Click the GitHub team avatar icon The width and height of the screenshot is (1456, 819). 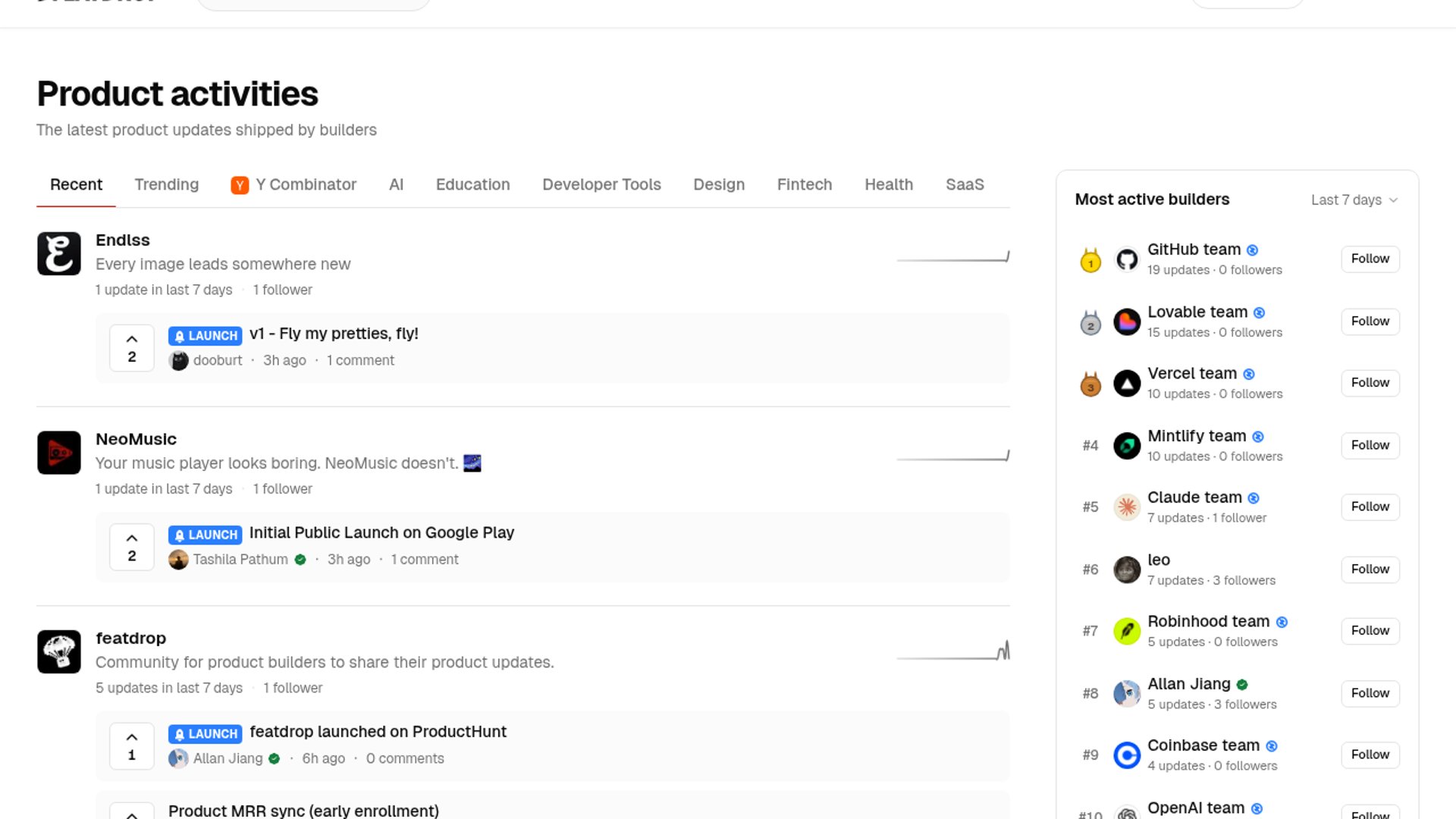(1127, 259)
